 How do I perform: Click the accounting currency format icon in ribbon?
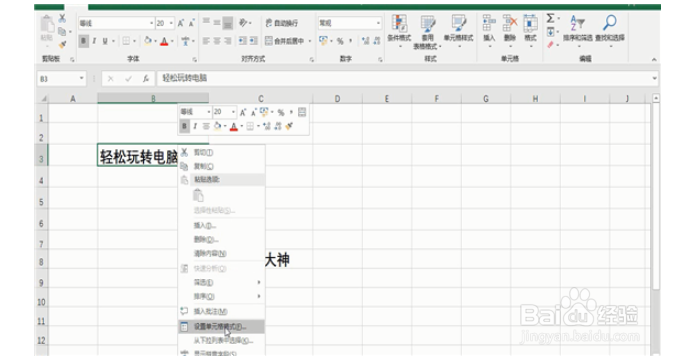point(323,41)
